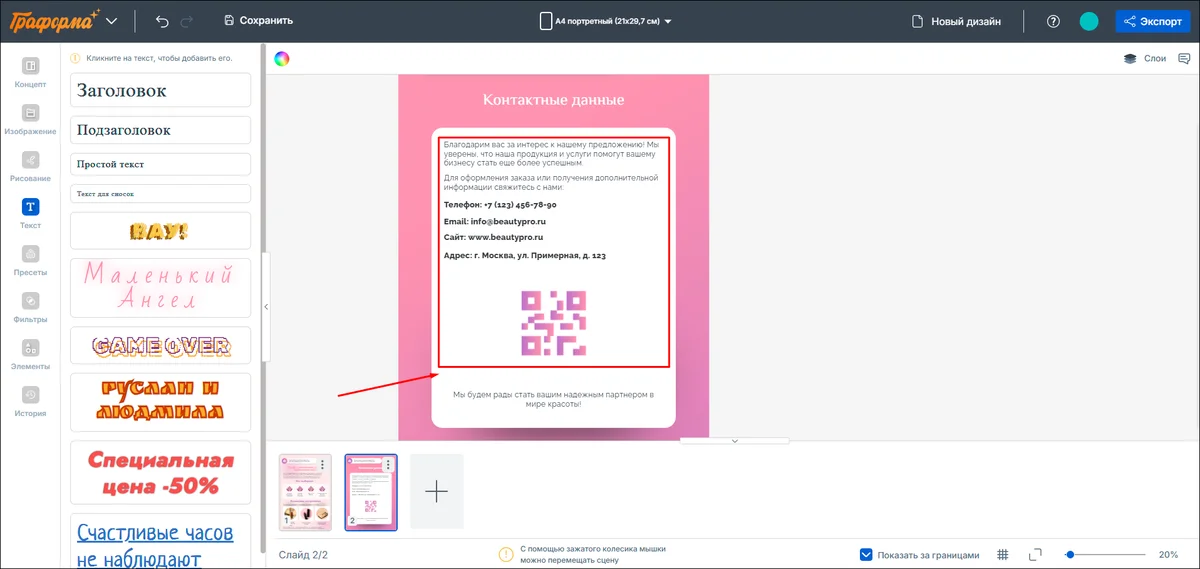Insert Счастливые часов не наблюдают style
Viewport: 1200px width, 569px height.
pos(160,541)
